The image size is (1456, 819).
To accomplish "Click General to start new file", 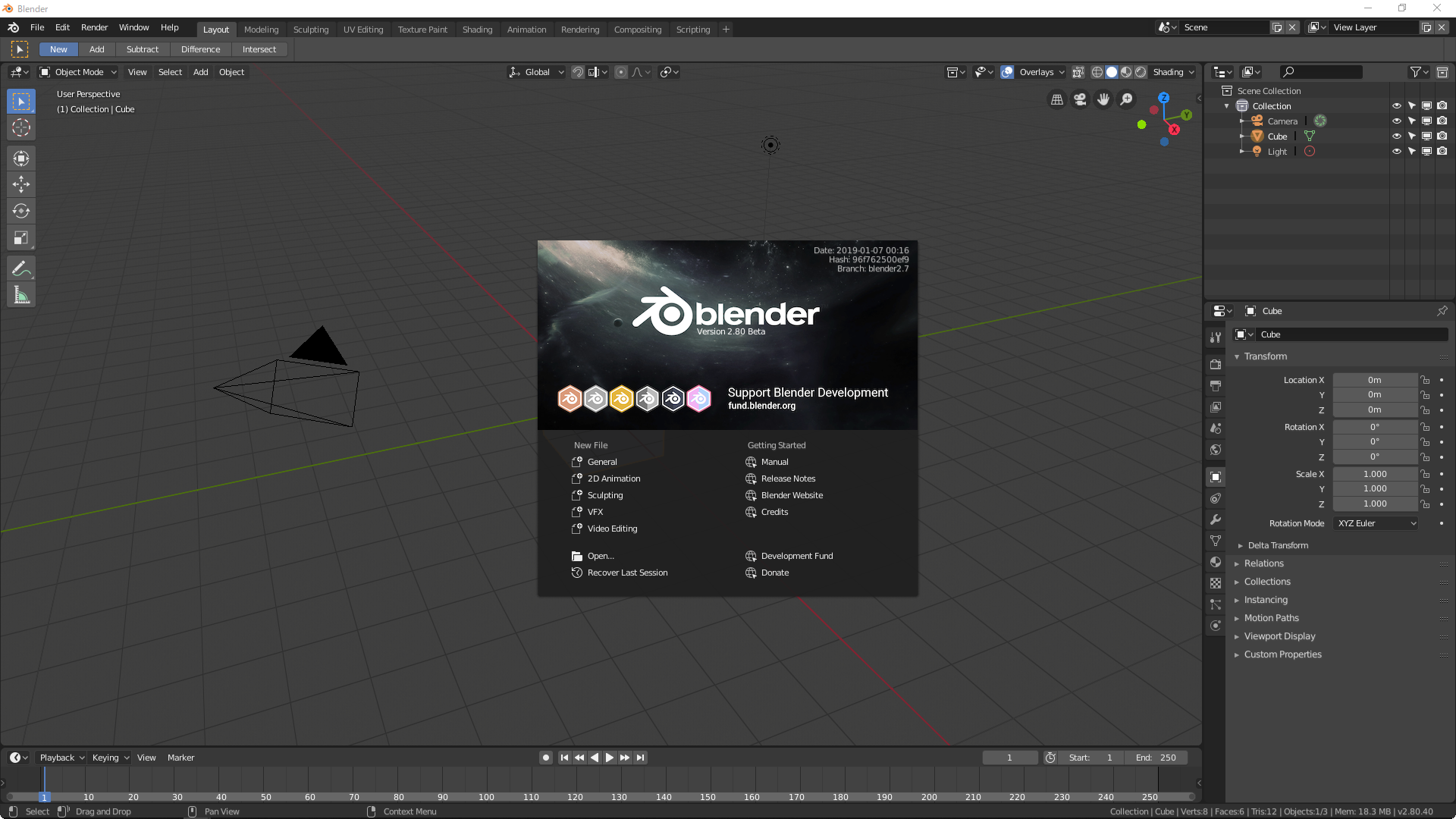I will 601,461.
